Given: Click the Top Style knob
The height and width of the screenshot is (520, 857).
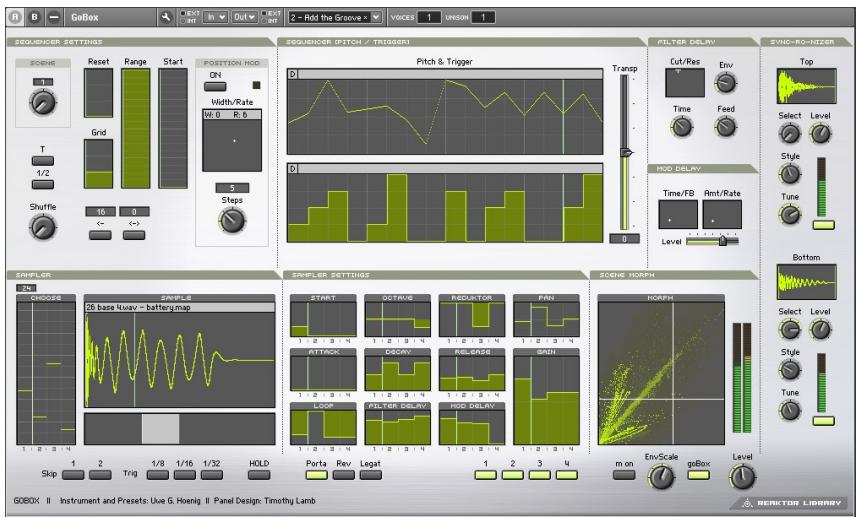Looking at the screenshot, I should click(x=790, y=173).
